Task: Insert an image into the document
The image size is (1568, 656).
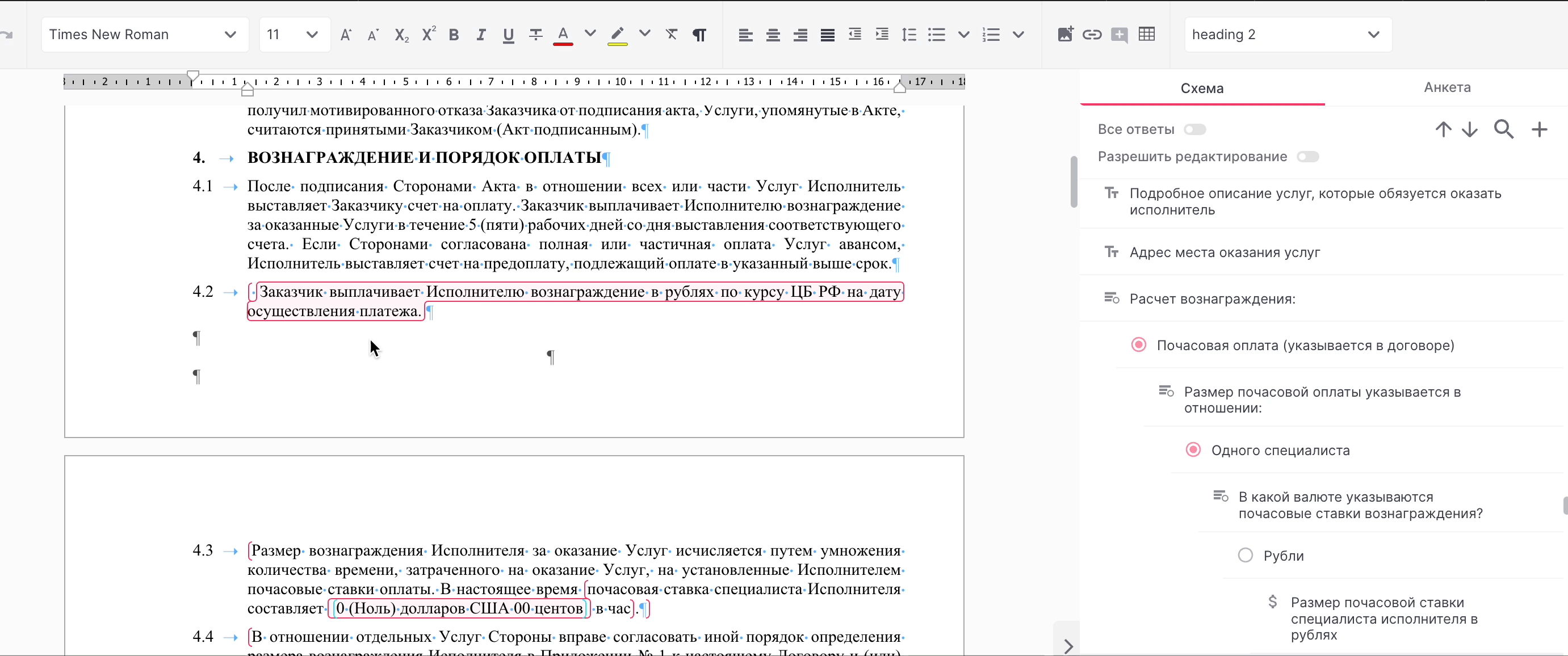Action: click(1065, 35)
